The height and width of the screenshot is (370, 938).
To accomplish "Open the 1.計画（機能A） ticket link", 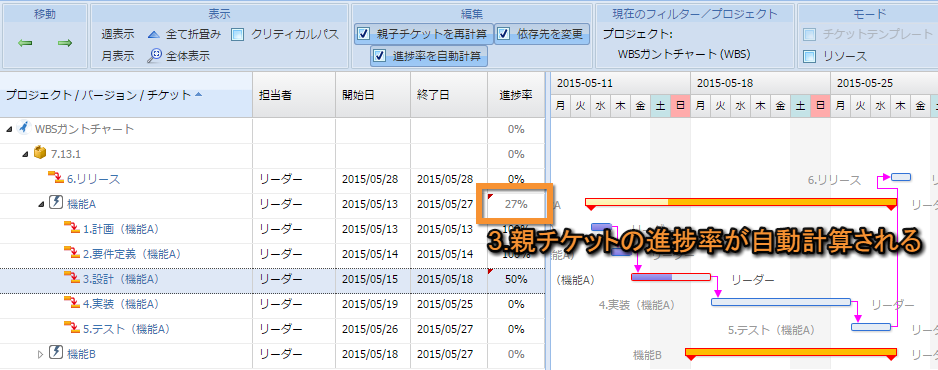I will (121, 229).
